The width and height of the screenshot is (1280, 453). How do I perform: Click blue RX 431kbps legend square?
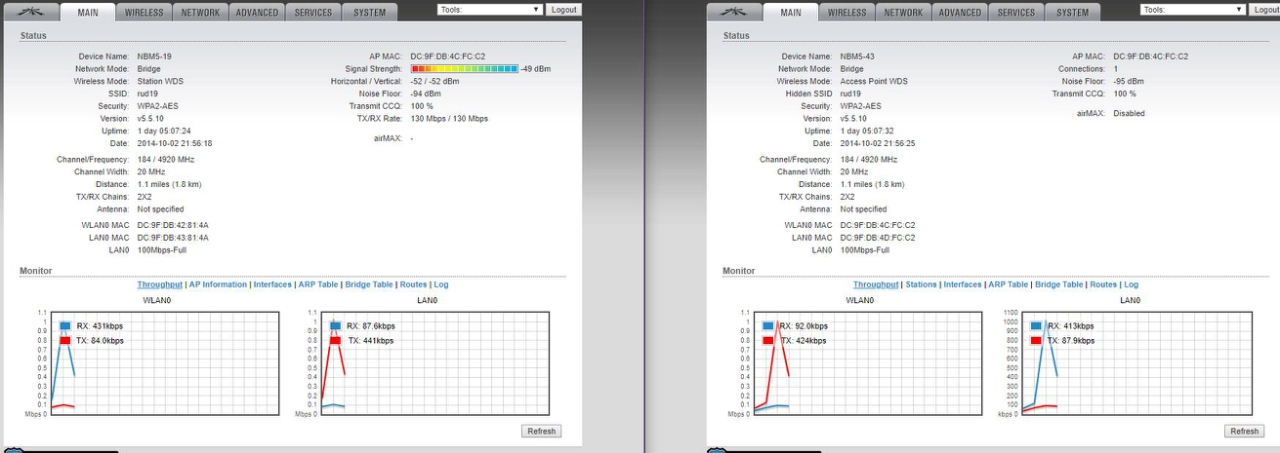[x=65, y=326]
